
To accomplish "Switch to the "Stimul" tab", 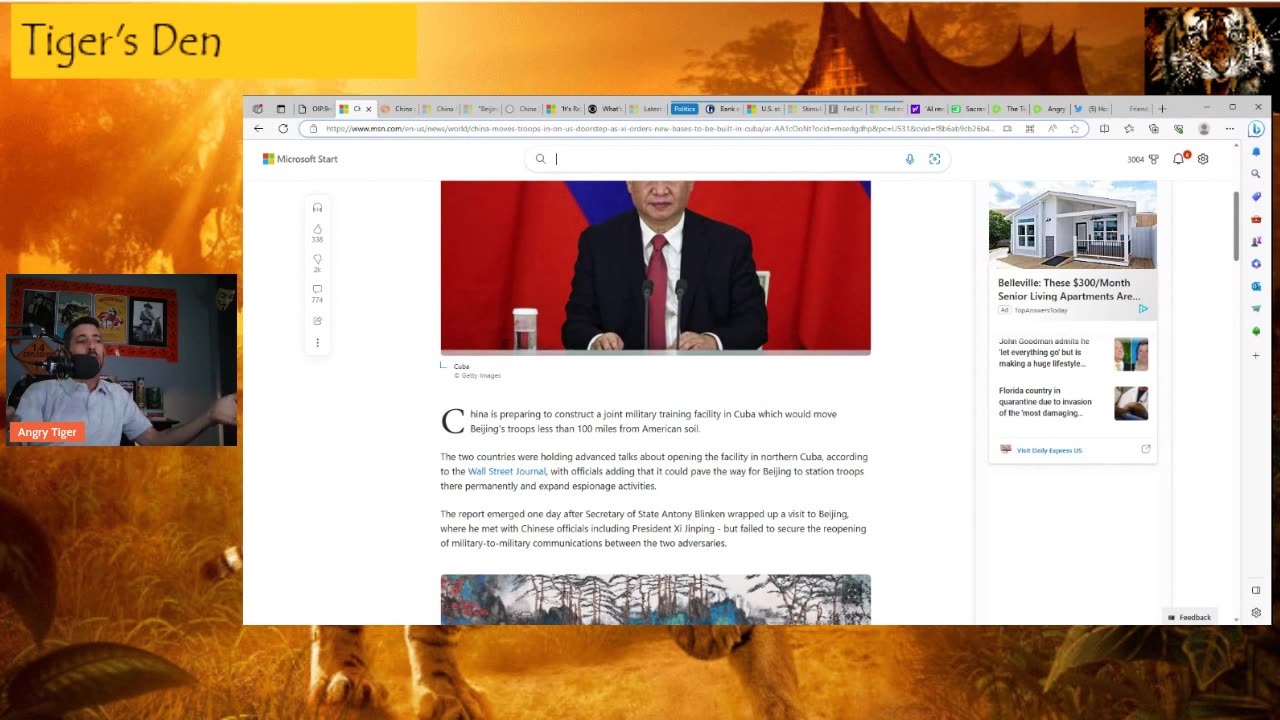I will [x=805, y=109].
